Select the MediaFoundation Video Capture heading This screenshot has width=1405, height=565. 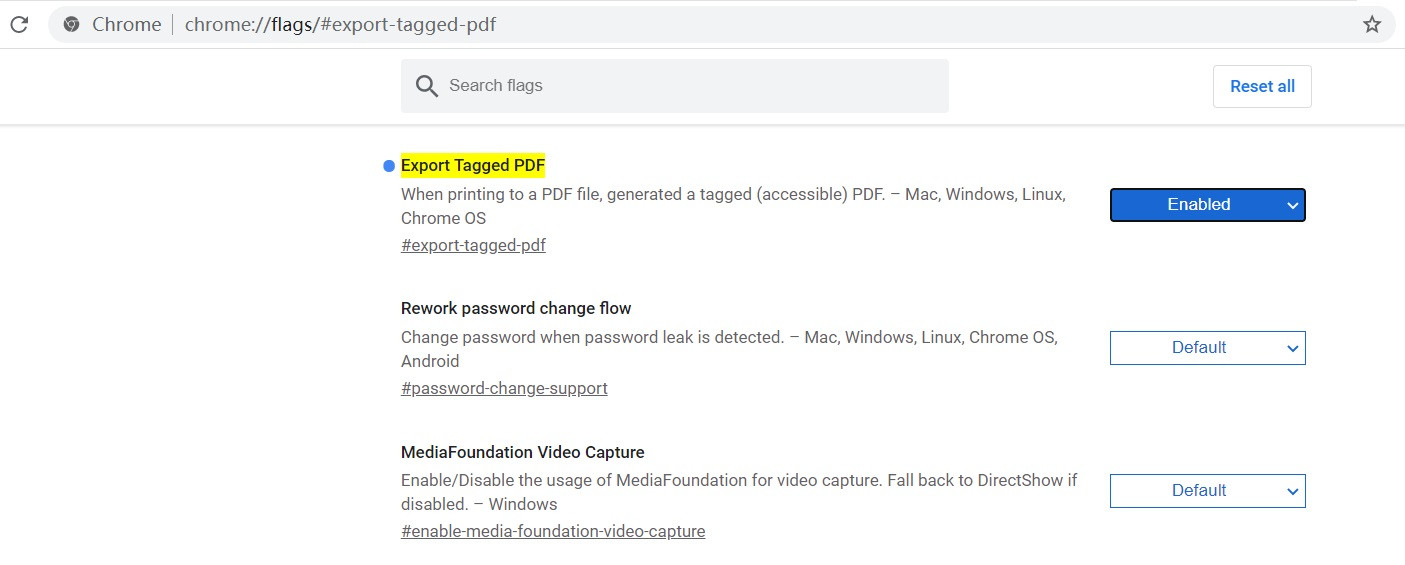[x=522, y=452]
